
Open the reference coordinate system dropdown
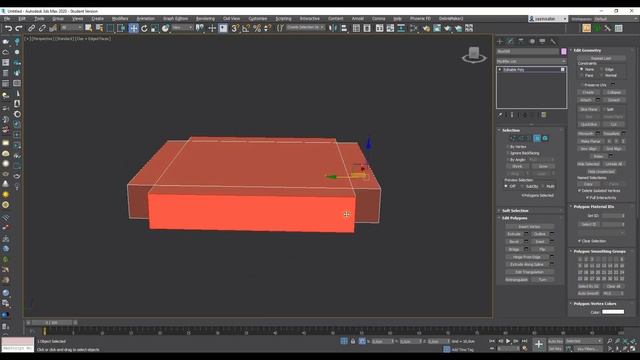(x=182, y=28)
